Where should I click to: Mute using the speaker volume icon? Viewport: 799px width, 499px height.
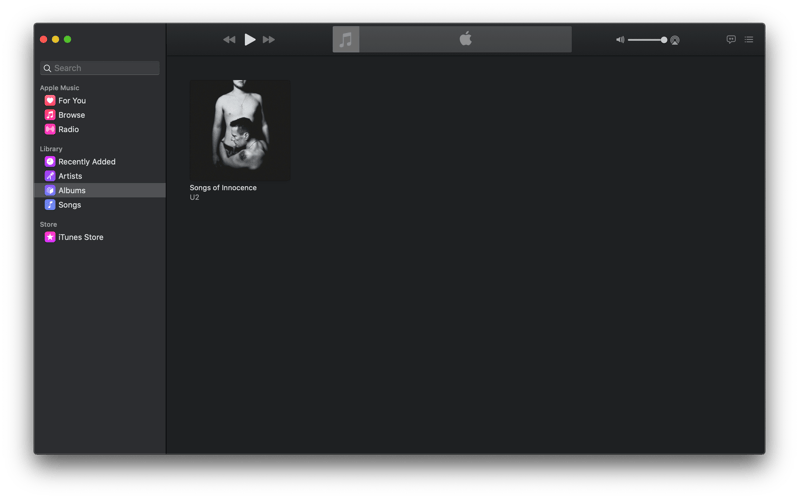pyautogui.click(x=620, y=40)
